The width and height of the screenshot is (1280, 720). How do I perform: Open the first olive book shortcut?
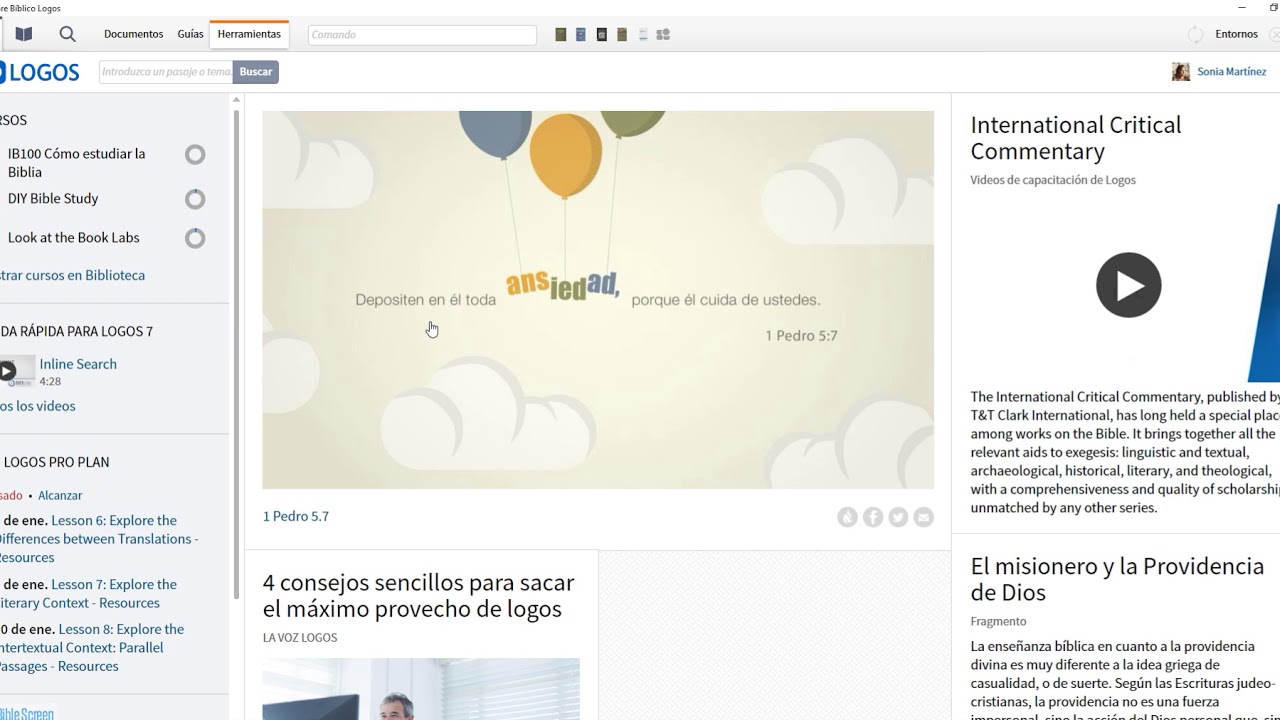pyautogui.click(x=561, y=34)
